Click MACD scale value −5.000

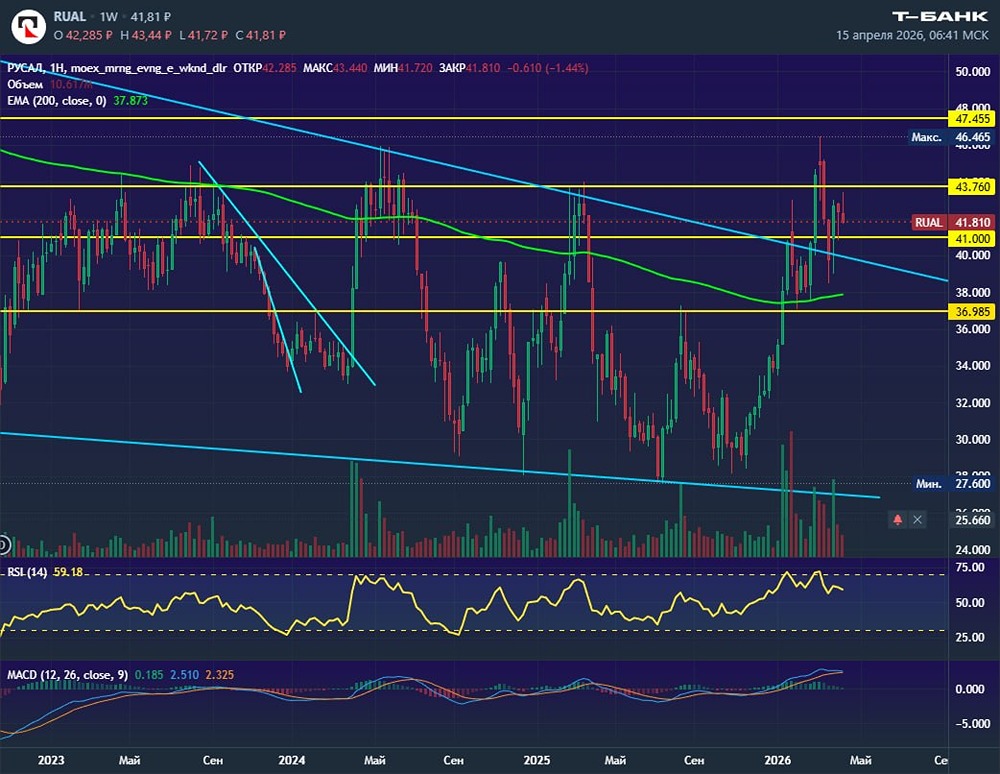click(973, 724)
